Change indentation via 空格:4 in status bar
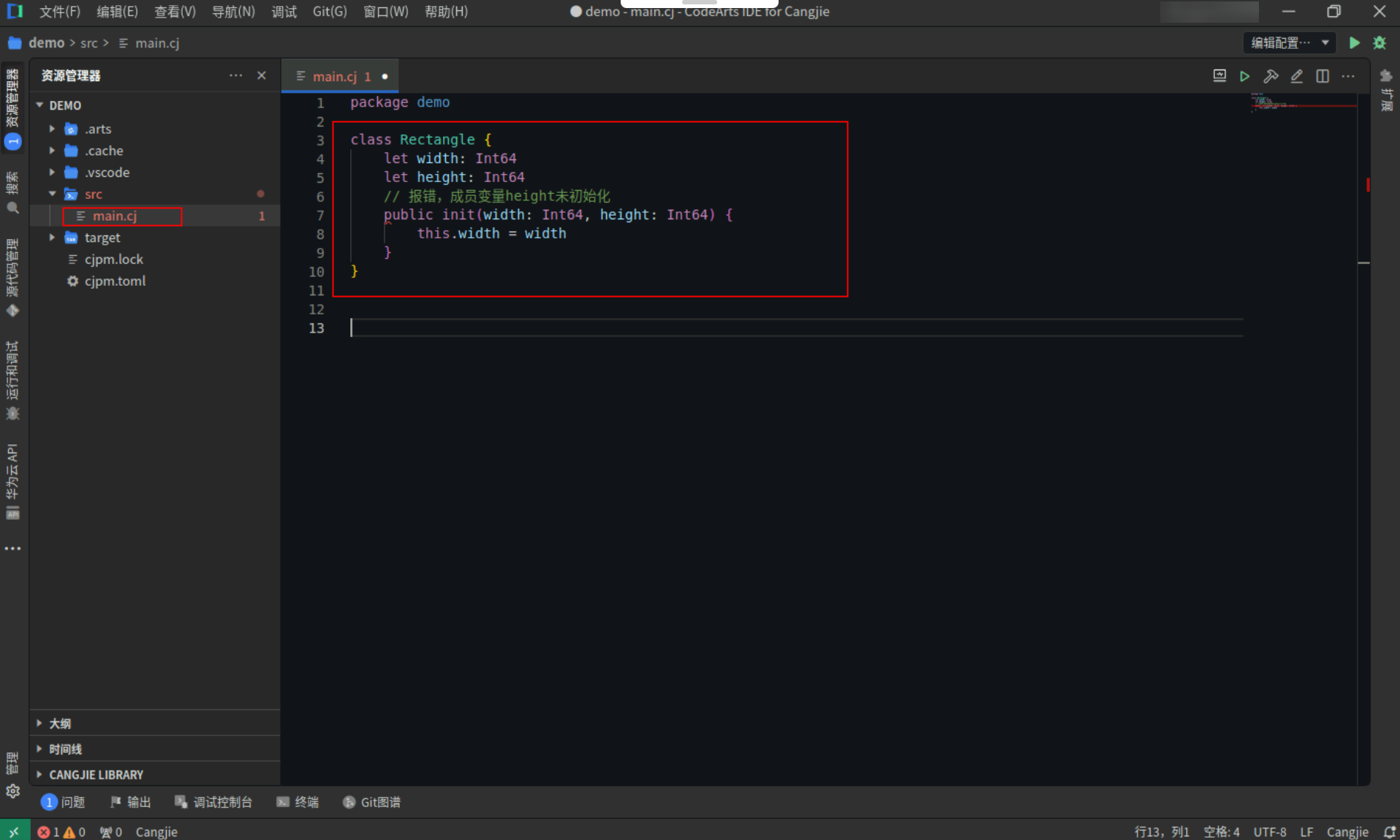The image size is (1400, 840). (1222, 831)
